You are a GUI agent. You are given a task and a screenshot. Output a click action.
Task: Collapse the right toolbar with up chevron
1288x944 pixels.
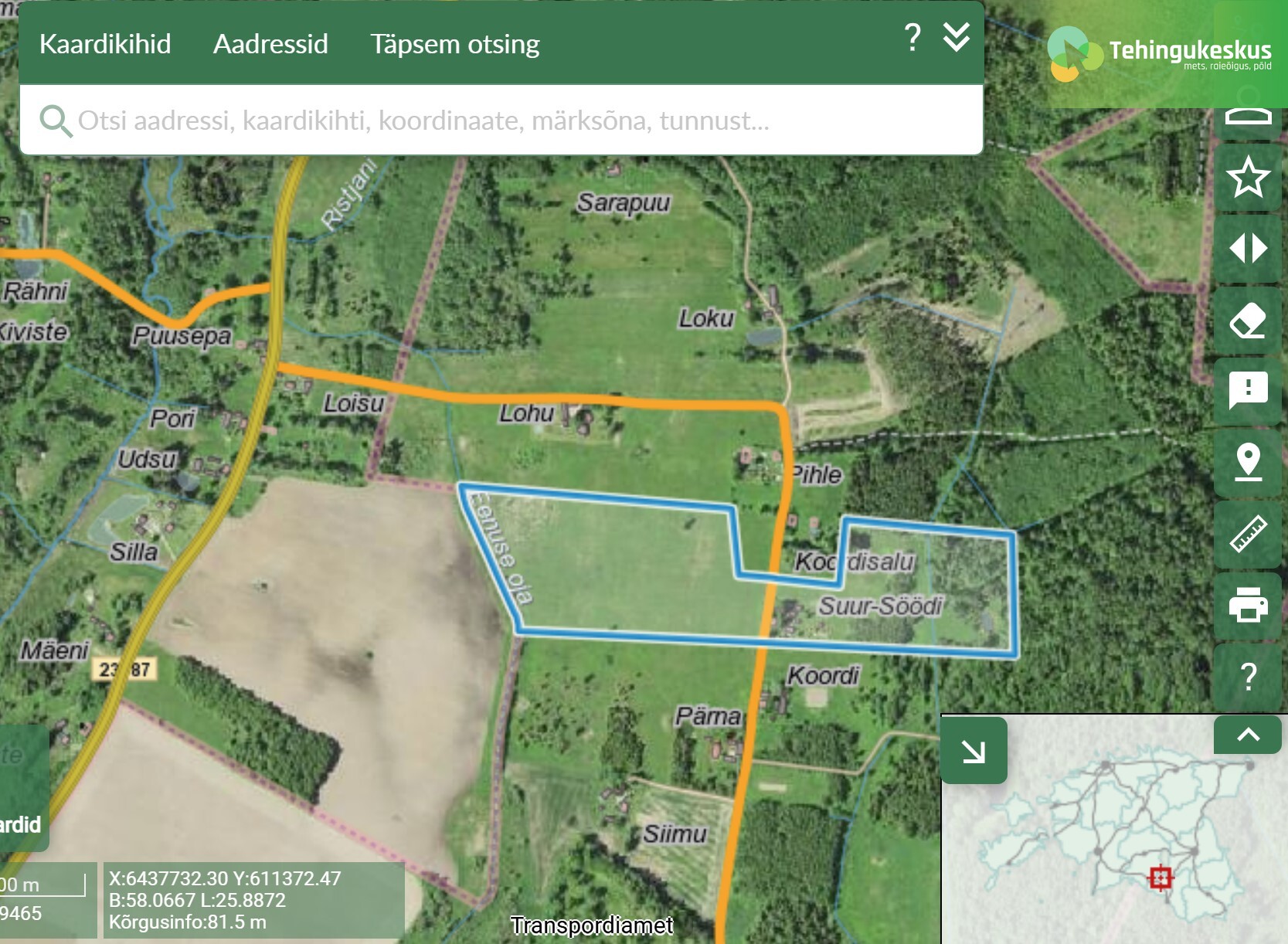click(x=1247, y=735)
